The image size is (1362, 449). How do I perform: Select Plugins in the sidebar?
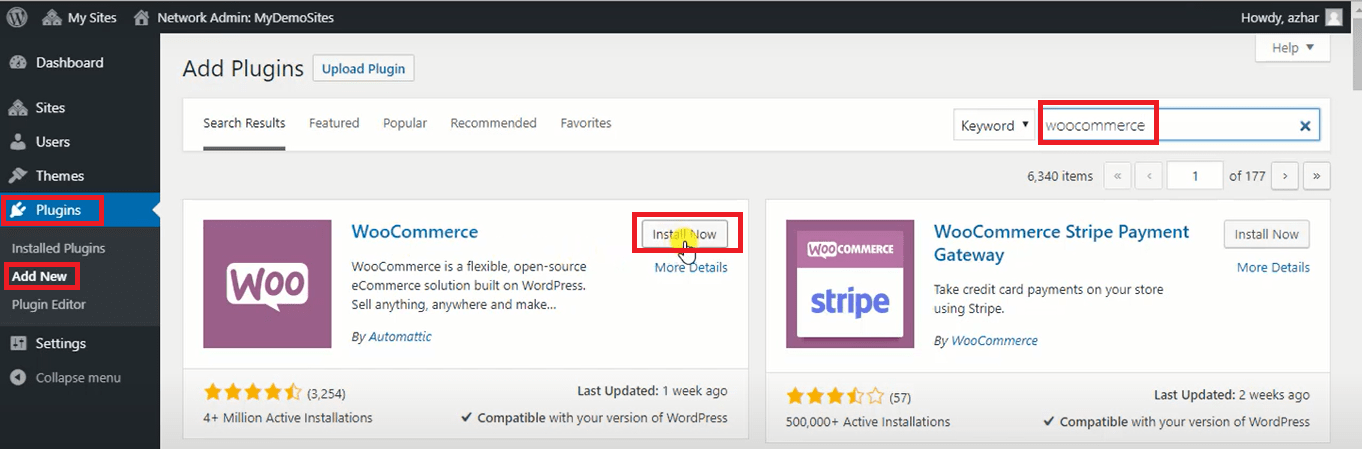(80, 210)
